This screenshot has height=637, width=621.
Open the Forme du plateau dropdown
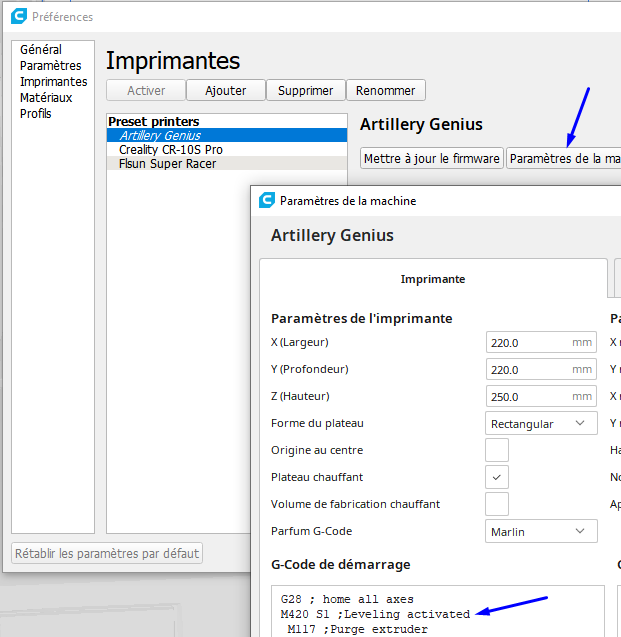541,423
